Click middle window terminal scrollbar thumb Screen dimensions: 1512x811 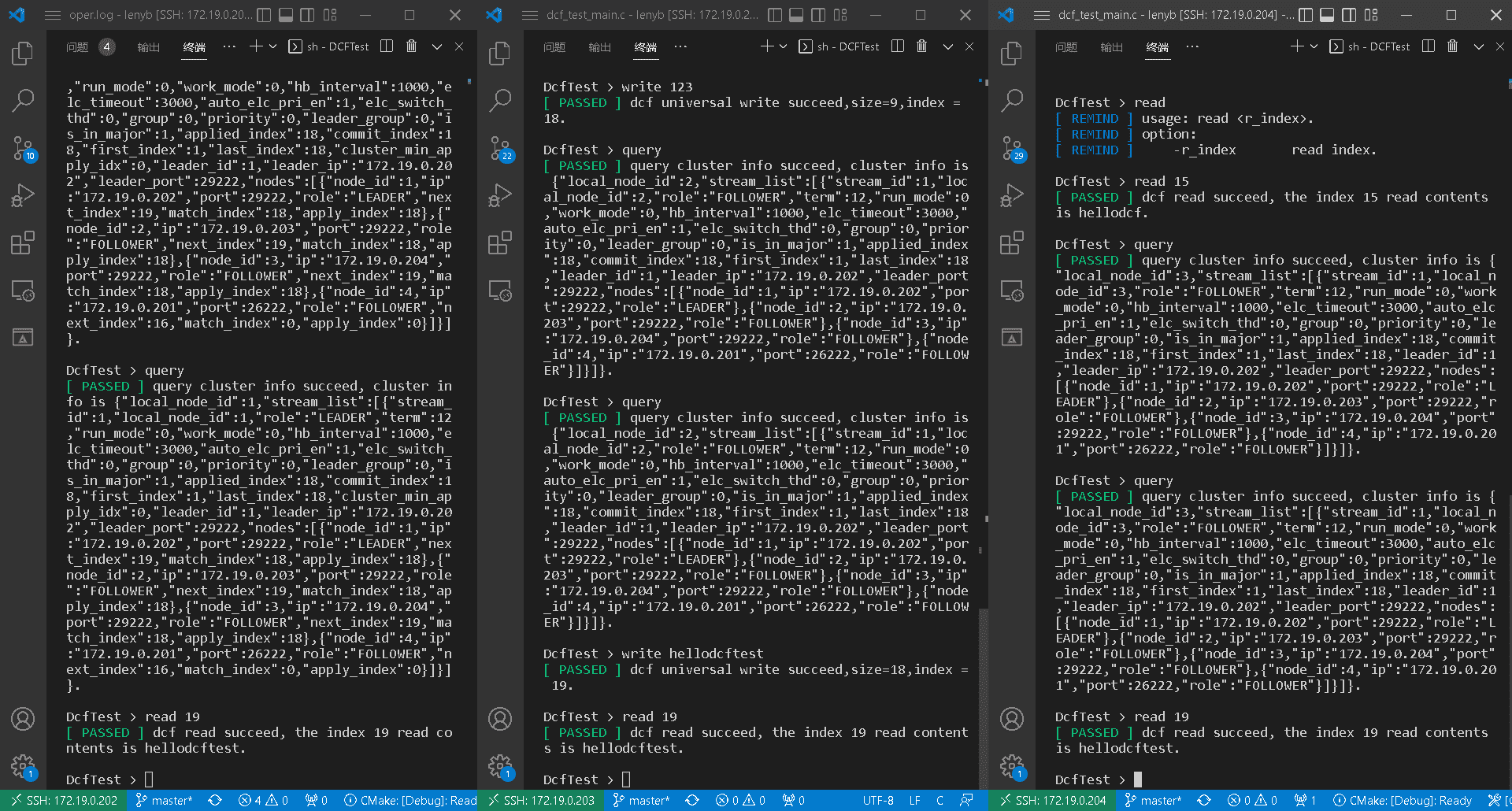coord(984,698)
